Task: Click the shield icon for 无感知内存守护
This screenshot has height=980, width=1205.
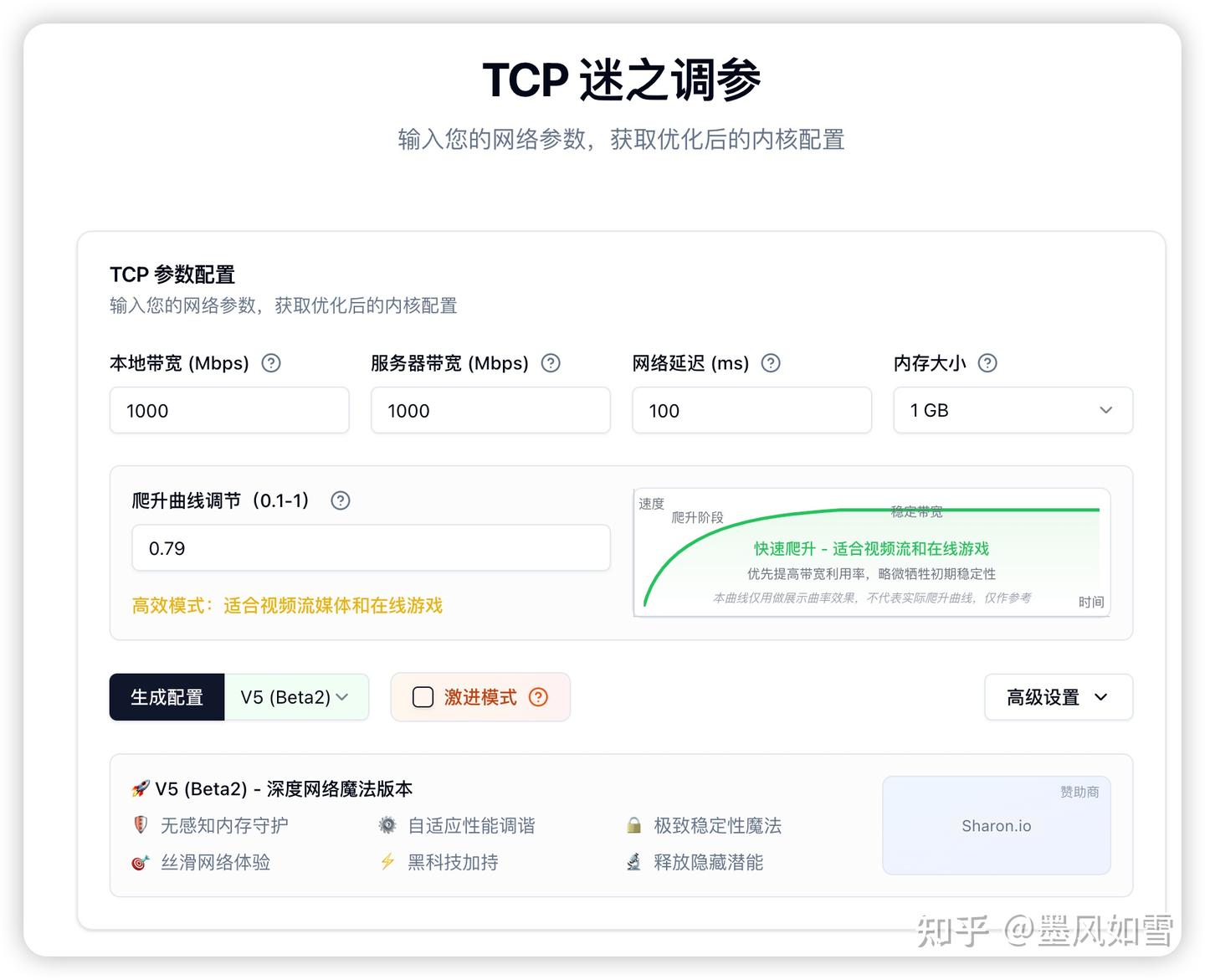Action: 139,825
